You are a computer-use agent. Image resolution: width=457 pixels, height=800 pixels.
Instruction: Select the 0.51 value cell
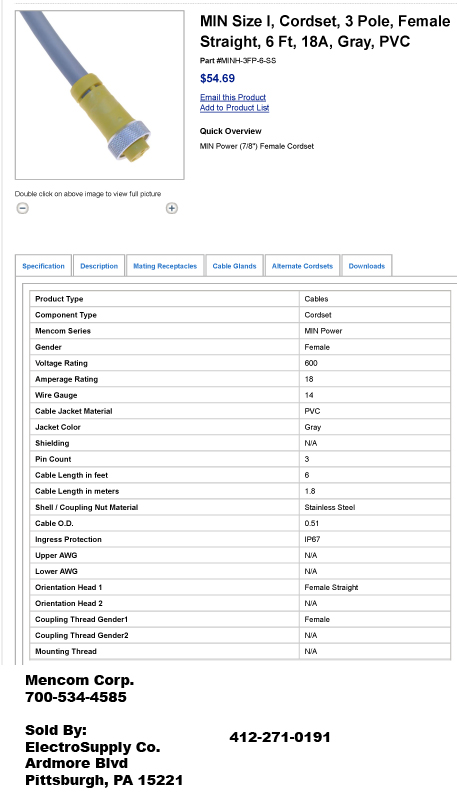pos(375,523)
